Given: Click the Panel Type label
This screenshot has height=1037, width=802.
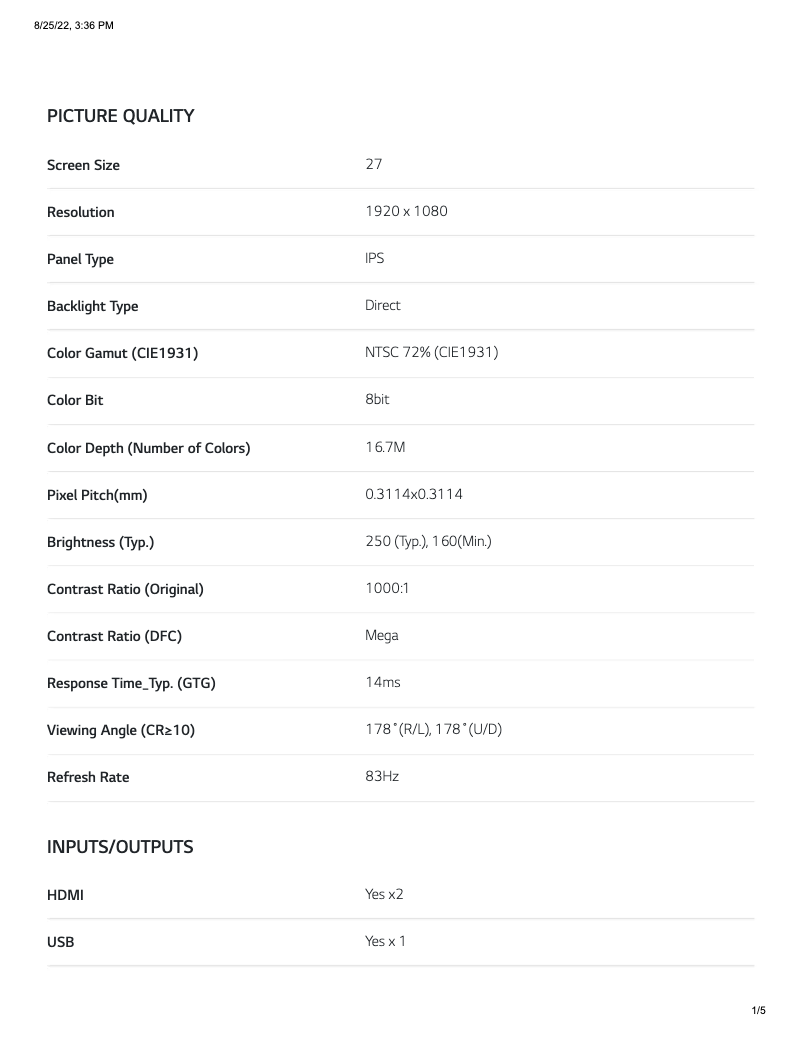Looking at the screenshot, I should tap(80, 259).
